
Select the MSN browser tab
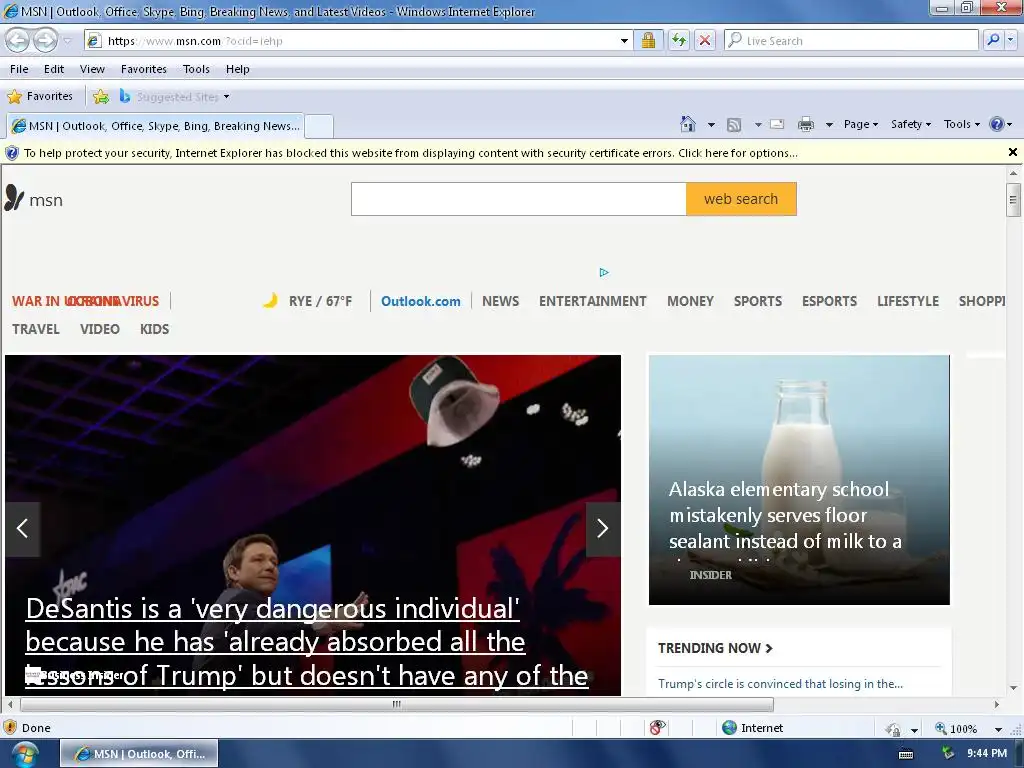(x=155, y=125)
